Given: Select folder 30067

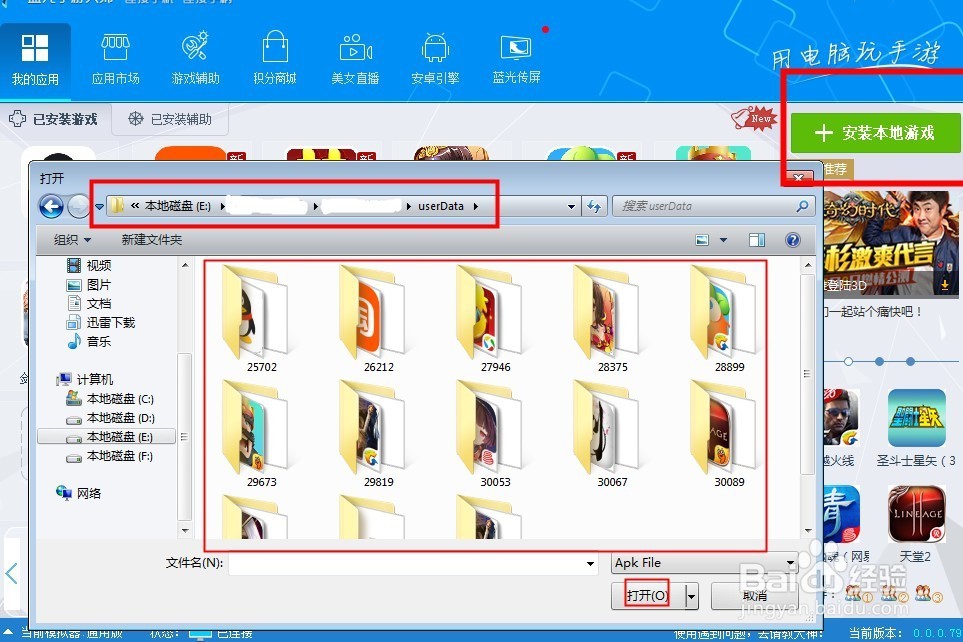Looking at the screenshot, I should pos(612,434).
